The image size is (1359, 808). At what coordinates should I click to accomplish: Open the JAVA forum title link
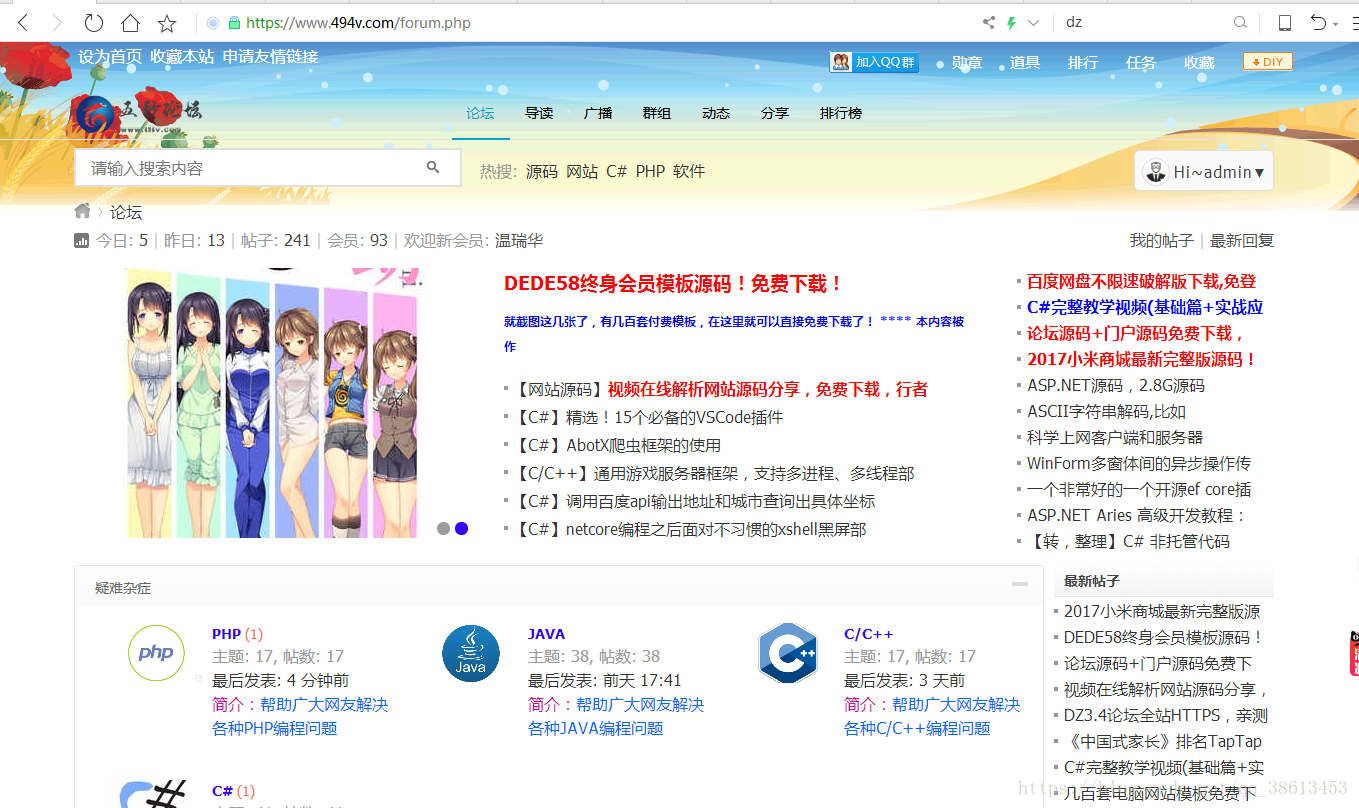pyautogui.click(x=546, y=634)
